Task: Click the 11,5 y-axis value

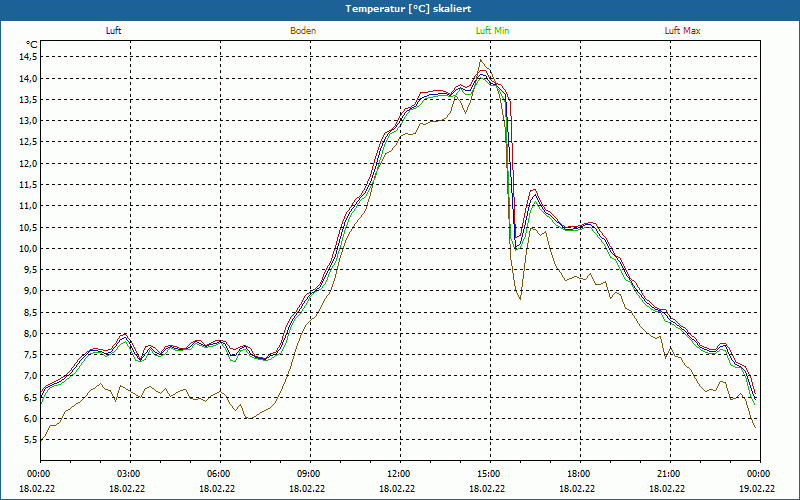Action: (28, 185)
